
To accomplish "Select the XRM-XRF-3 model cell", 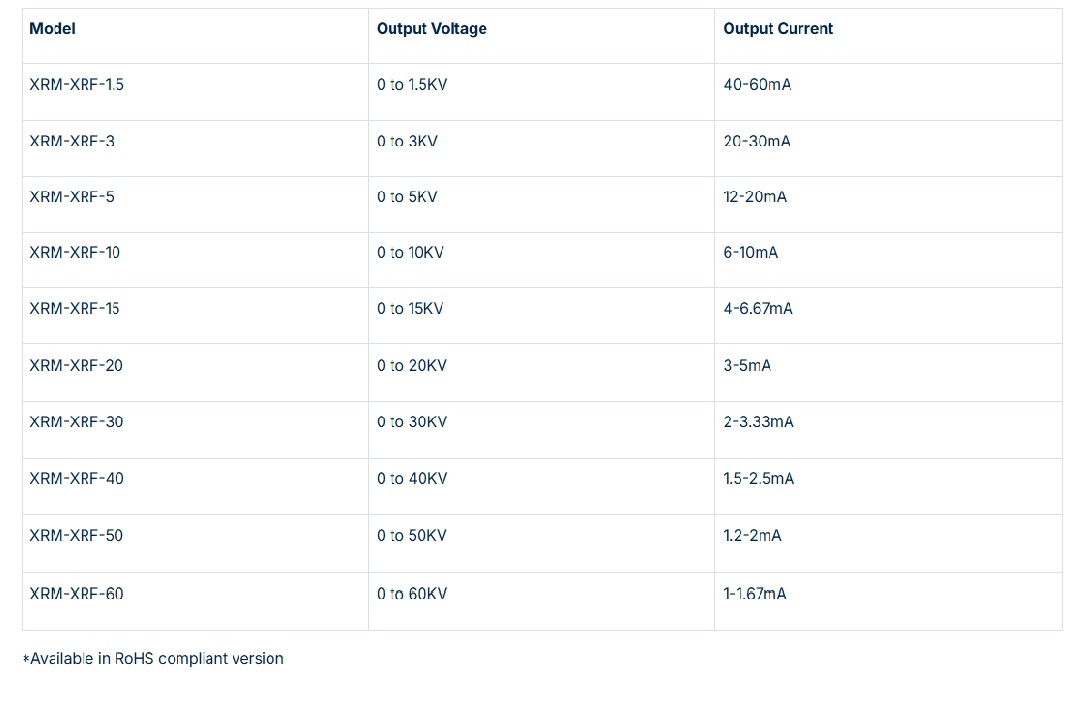I will pos(72,142).
